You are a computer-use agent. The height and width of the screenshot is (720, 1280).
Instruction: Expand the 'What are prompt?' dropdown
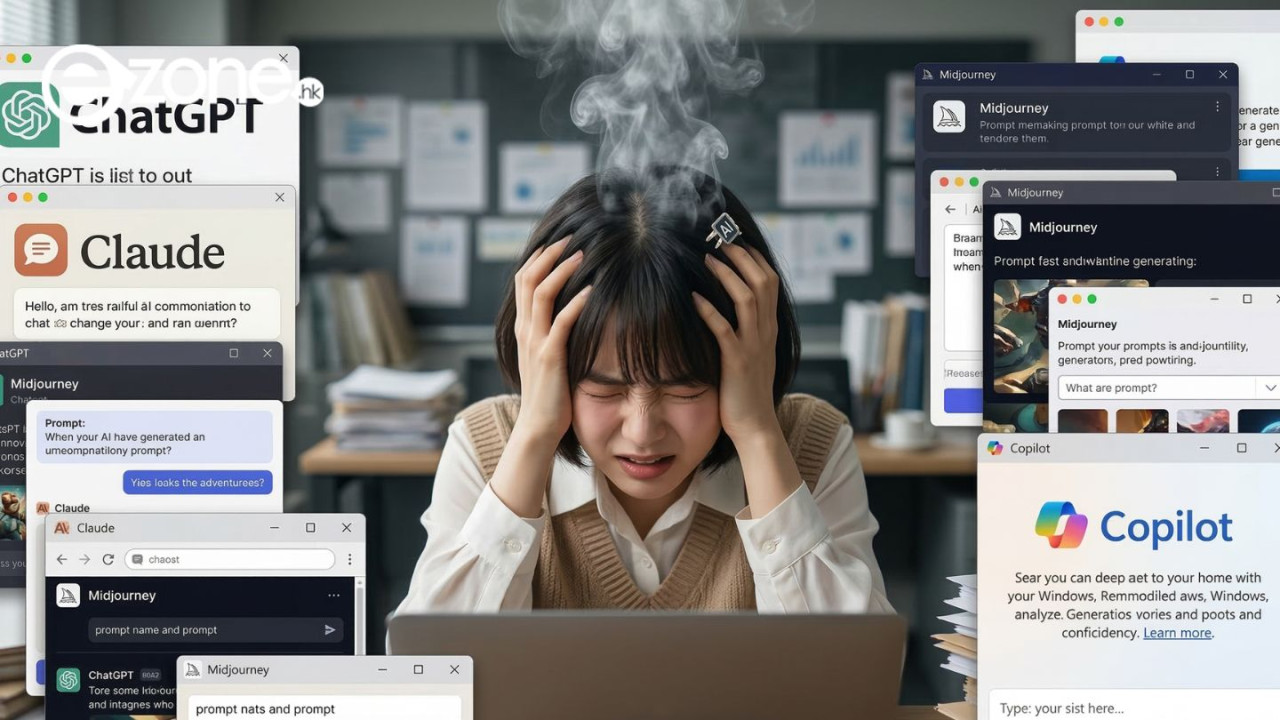[x=1271, y=387]
